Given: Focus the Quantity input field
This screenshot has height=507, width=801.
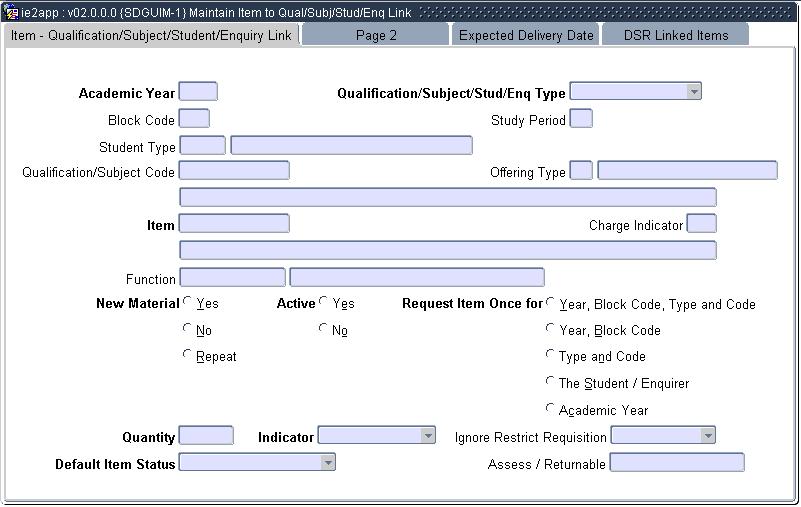Looking at the screenshot, I should coord(206,436).
